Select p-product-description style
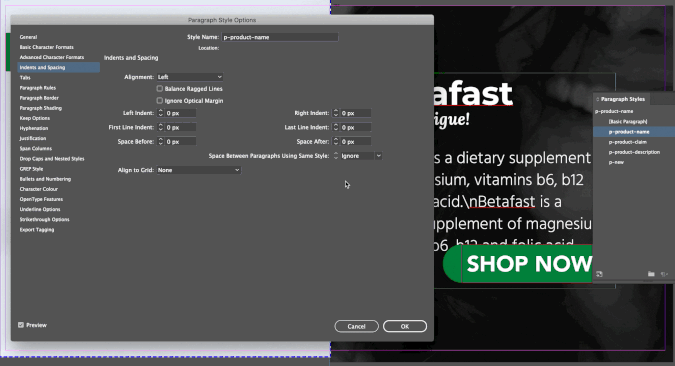 click(x=634, y=152)
